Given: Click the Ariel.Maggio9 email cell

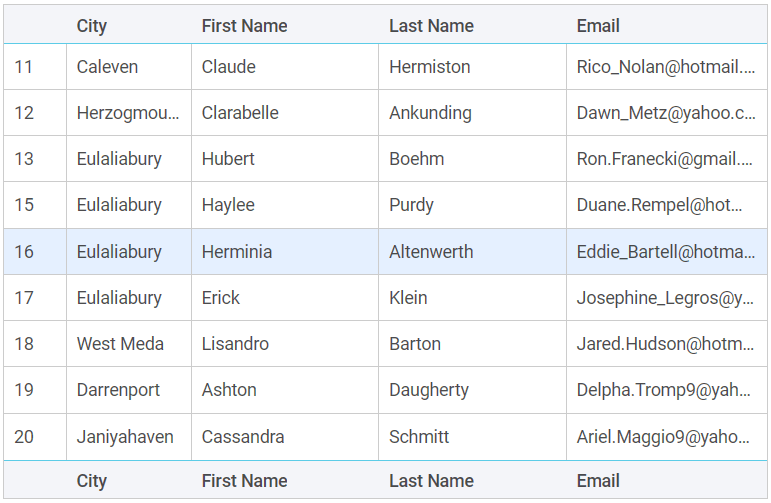Looking at the screenshot, I should click(664, 437).
